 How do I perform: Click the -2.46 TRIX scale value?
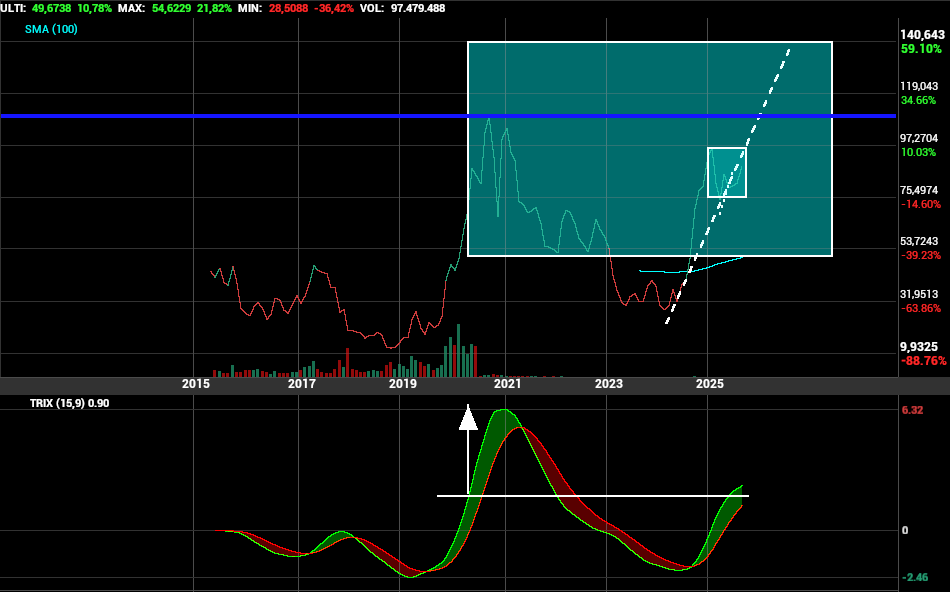(x=914, y=577)
